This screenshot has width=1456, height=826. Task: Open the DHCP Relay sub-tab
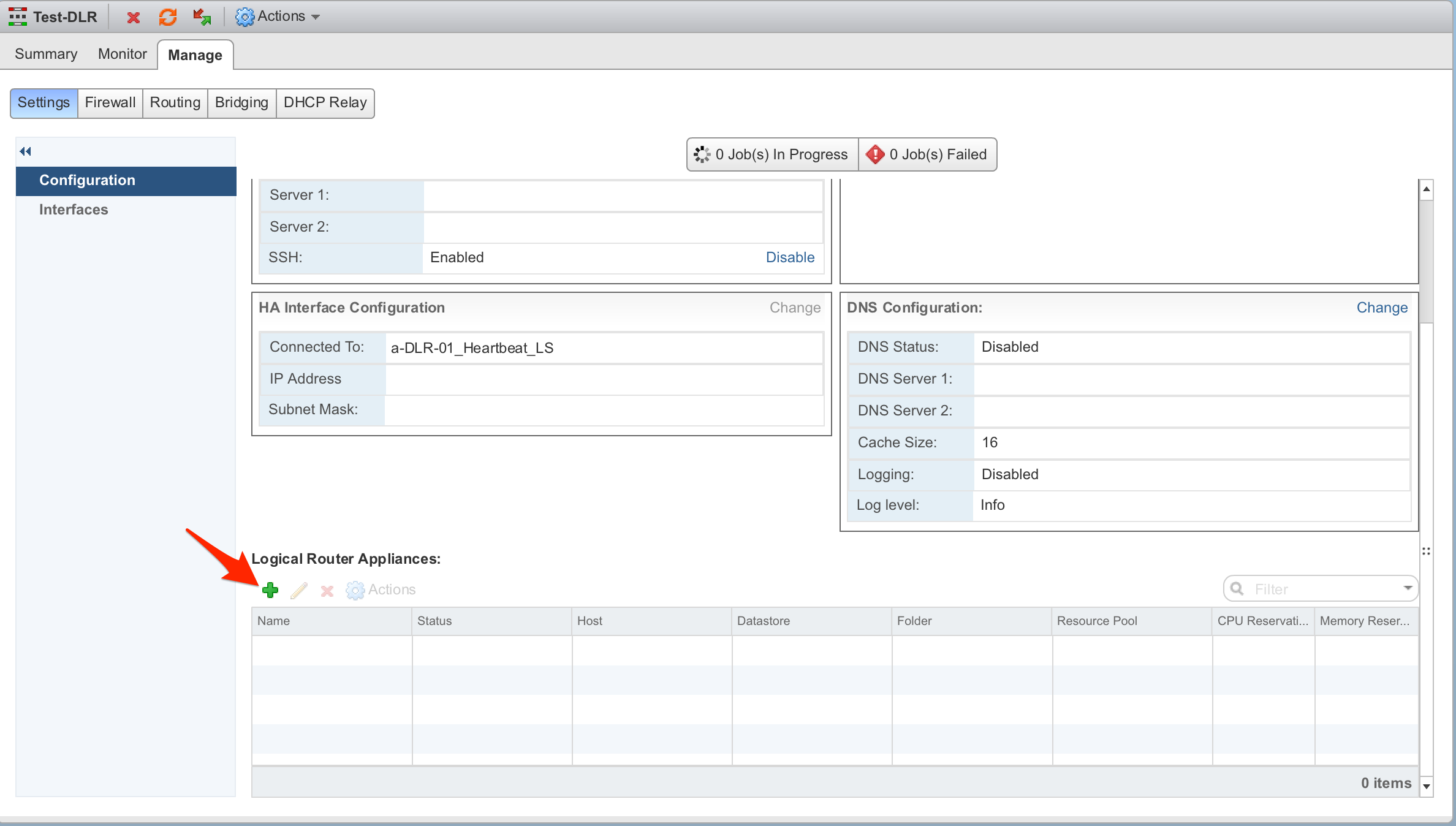(325, 102)
